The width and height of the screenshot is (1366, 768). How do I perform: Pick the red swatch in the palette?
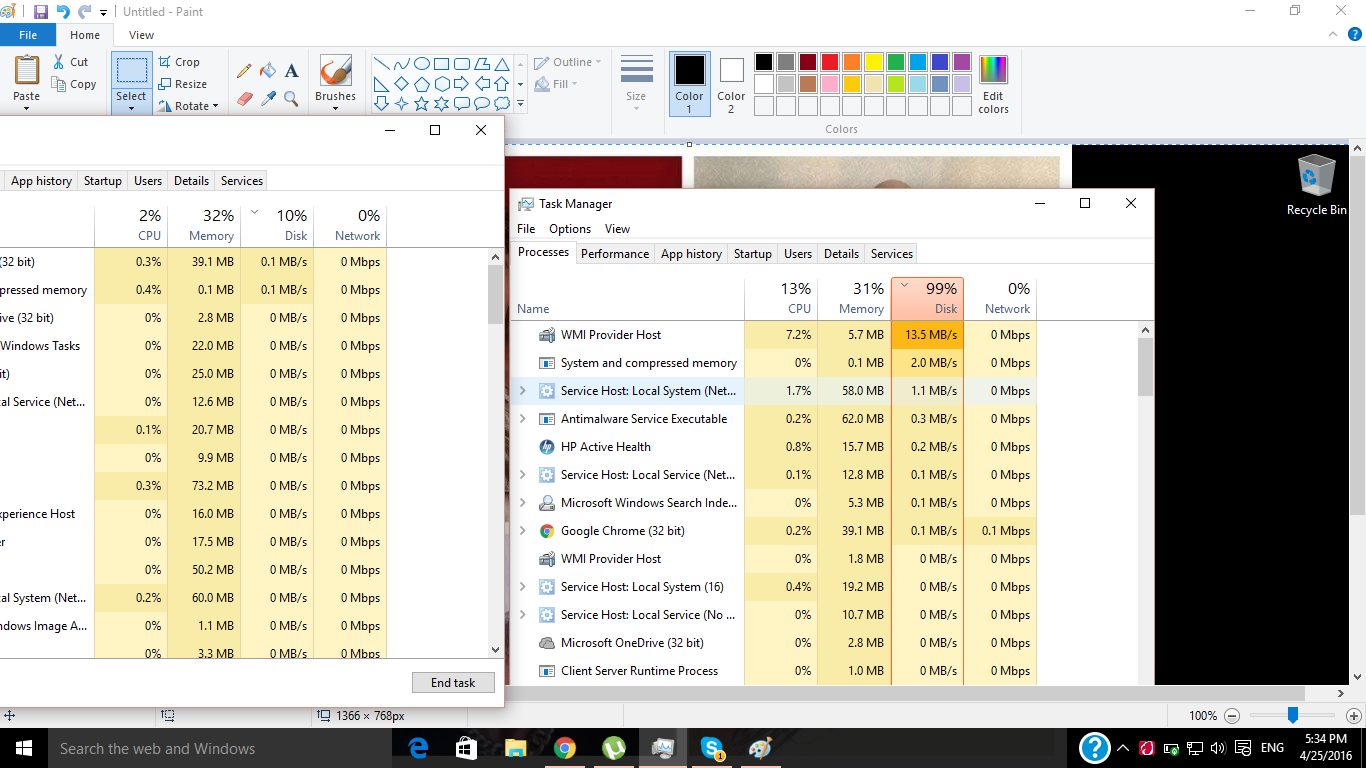[x=829, y=62]
